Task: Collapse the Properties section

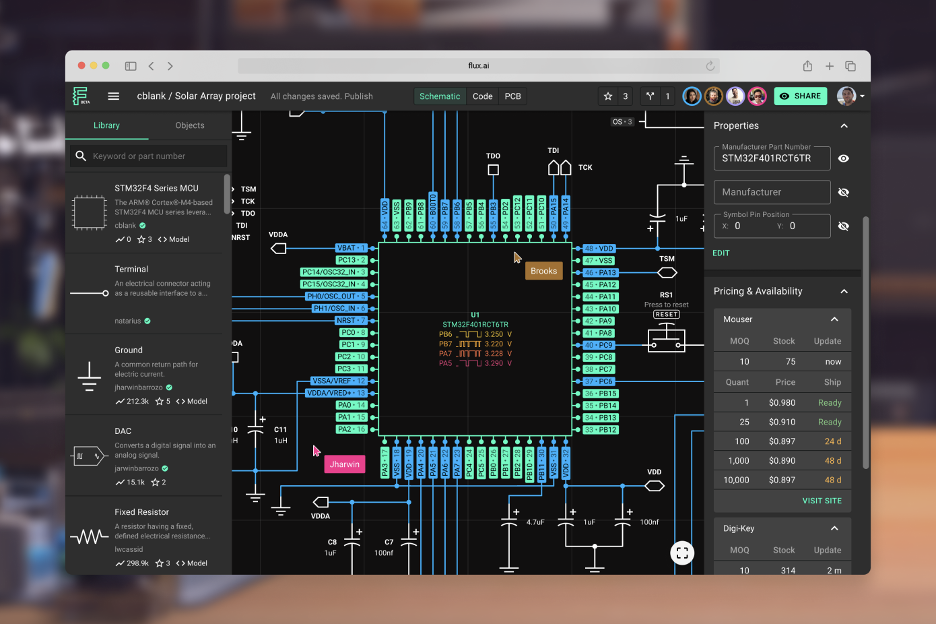Action: point(843,126)
